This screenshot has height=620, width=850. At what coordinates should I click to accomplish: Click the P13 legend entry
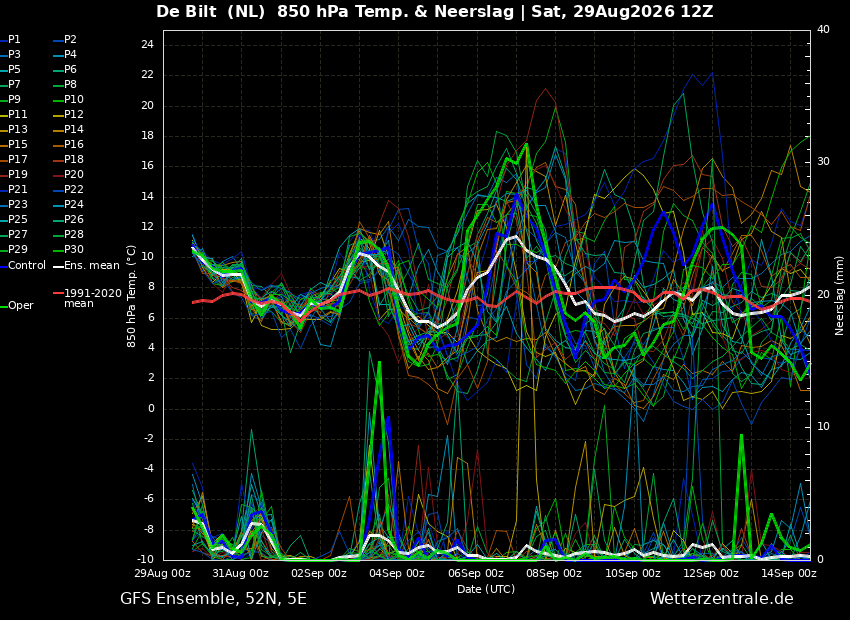click(x=14, y=130)
